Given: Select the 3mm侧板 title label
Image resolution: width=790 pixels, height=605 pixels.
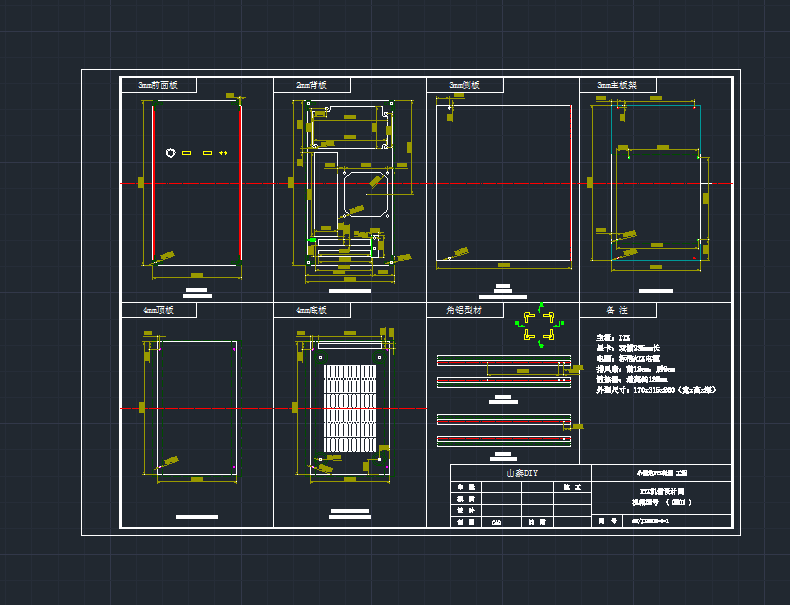Looking at the screenshot, I should (x=464, y=86).
